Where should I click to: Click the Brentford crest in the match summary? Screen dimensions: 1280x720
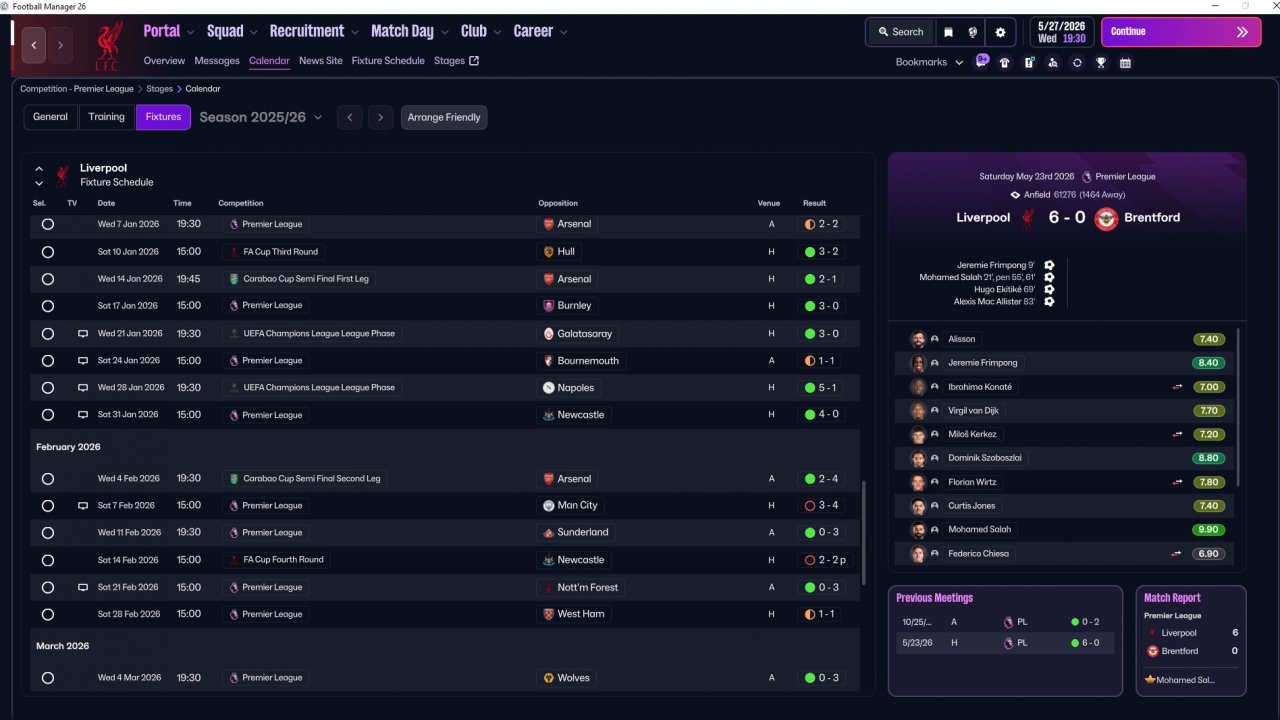[x=1106, y=218]
